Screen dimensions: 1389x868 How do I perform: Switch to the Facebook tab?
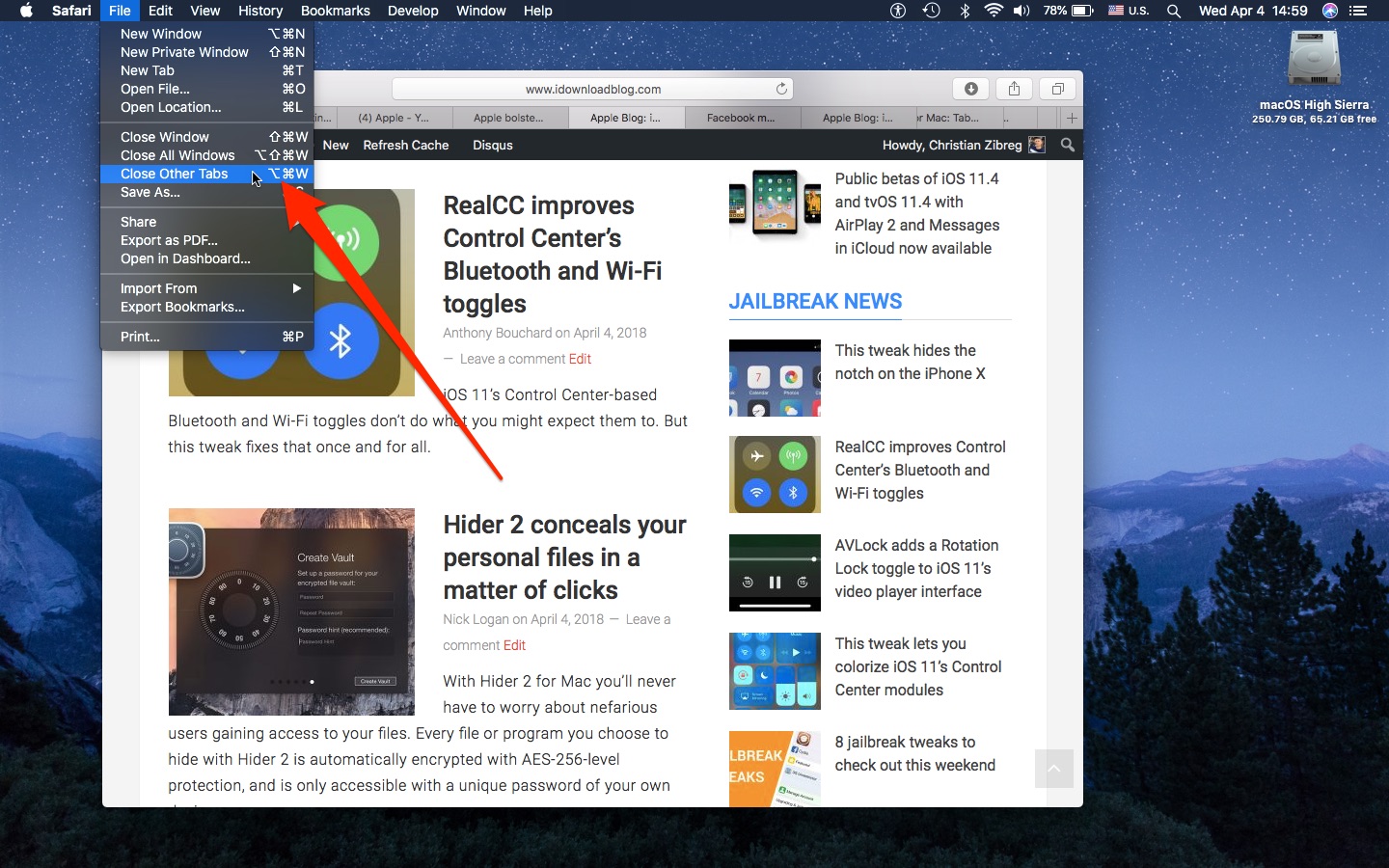(741, 118)
